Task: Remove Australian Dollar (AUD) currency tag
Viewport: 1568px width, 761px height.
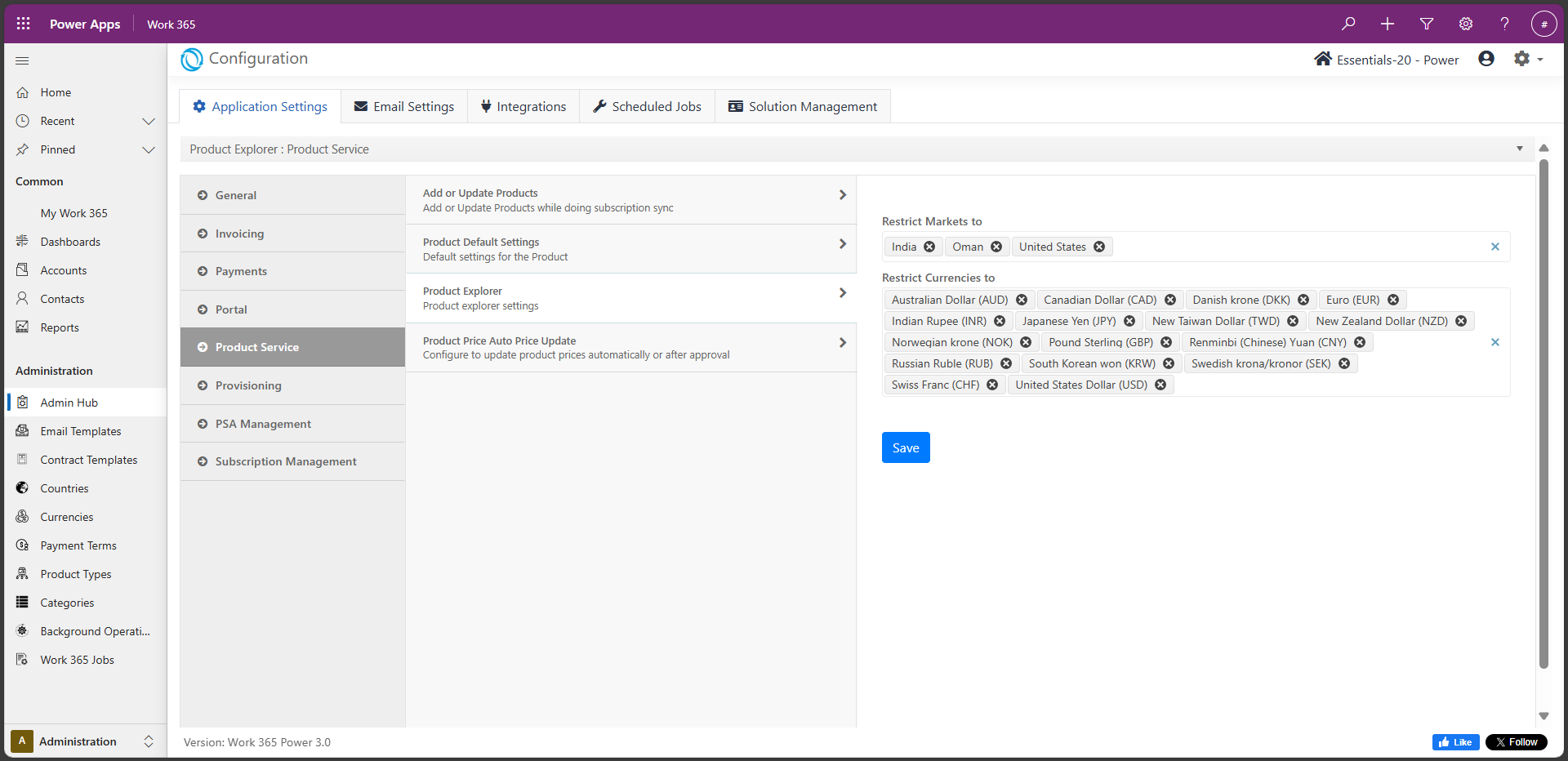Action: (x=1022, y=300)
